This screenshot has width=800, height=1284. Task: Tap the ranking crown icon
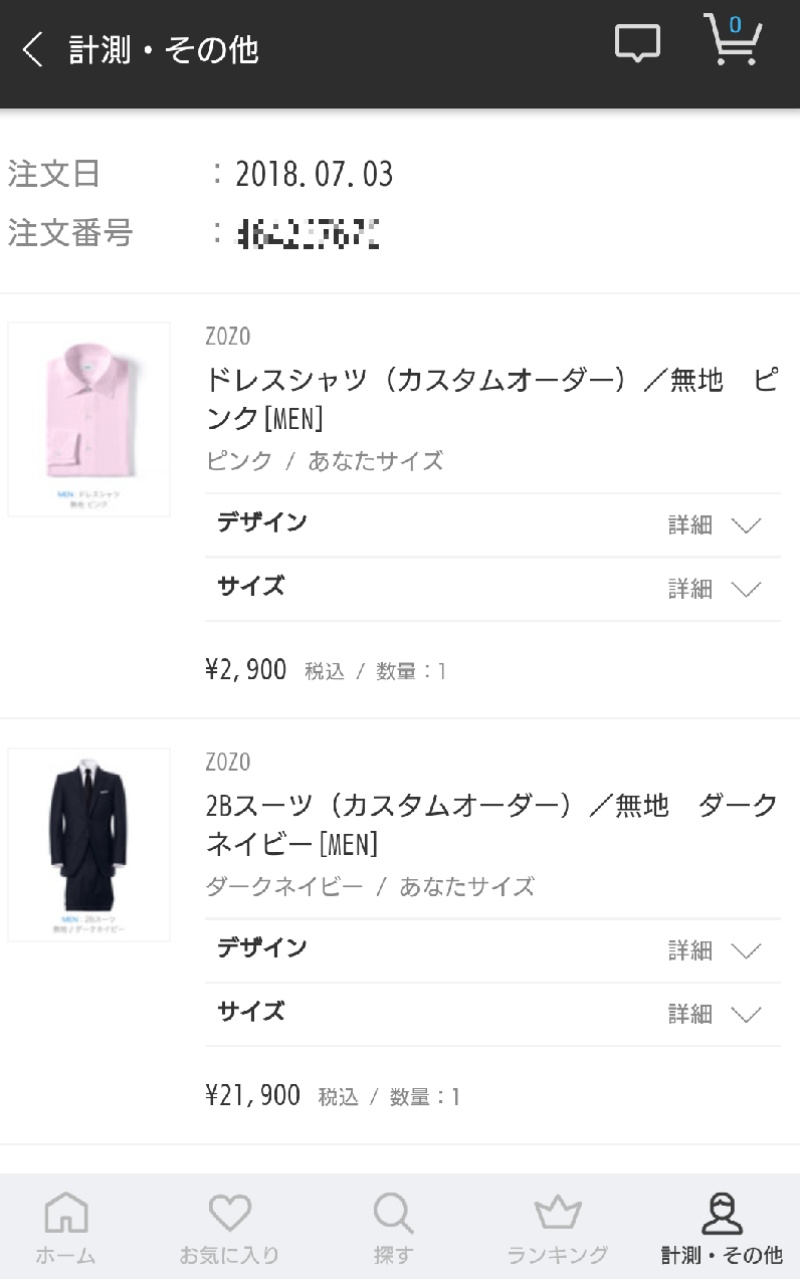tap(557, 1213)
